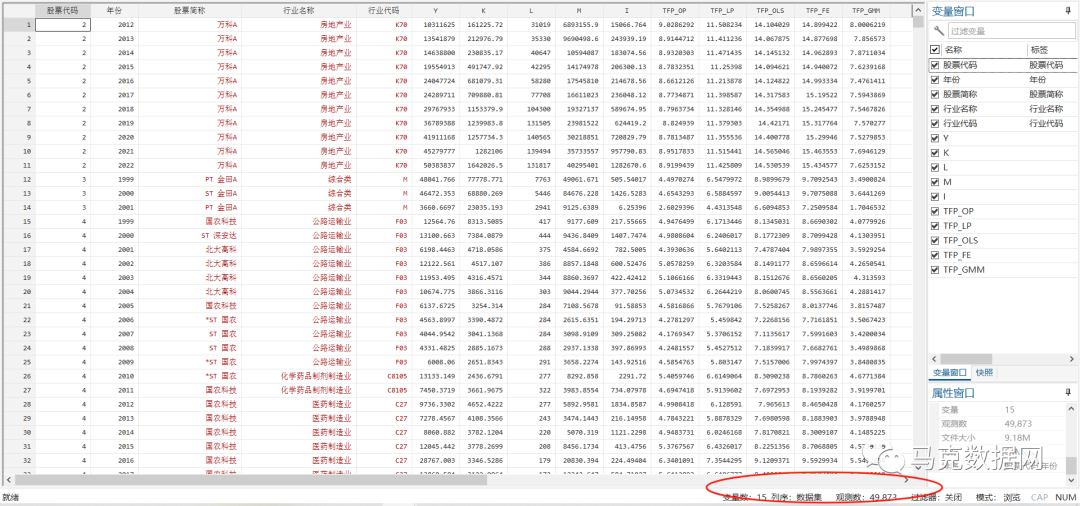This screenshot has height=506, width=1080.
Task: Uncheck the 股票简称 variable
Action: click(x=935, y=94)
